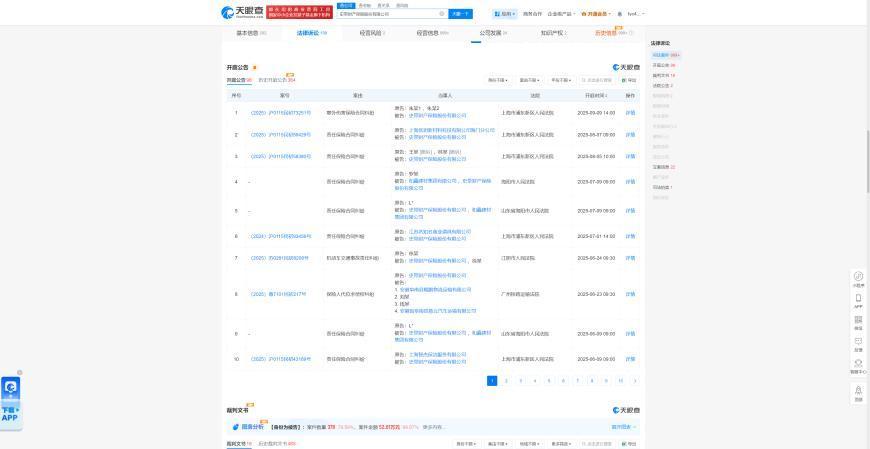Expand the 应用 dropdown in the header
Screen dimensions: 870x449
click(505, 14)
